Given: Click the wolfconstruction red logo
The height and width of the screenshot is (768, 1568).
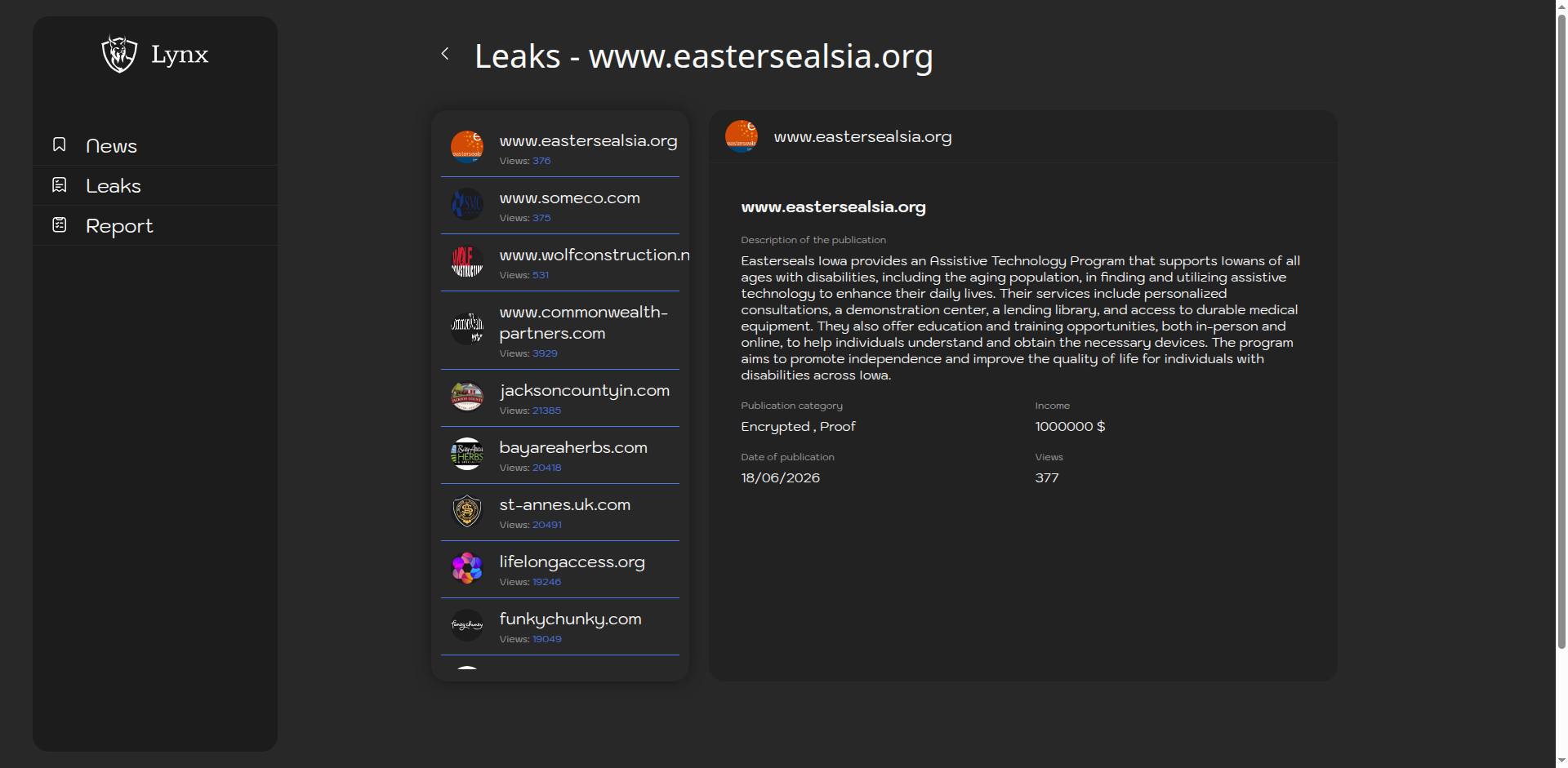Looking at the screenshot, I should (467, 261).
